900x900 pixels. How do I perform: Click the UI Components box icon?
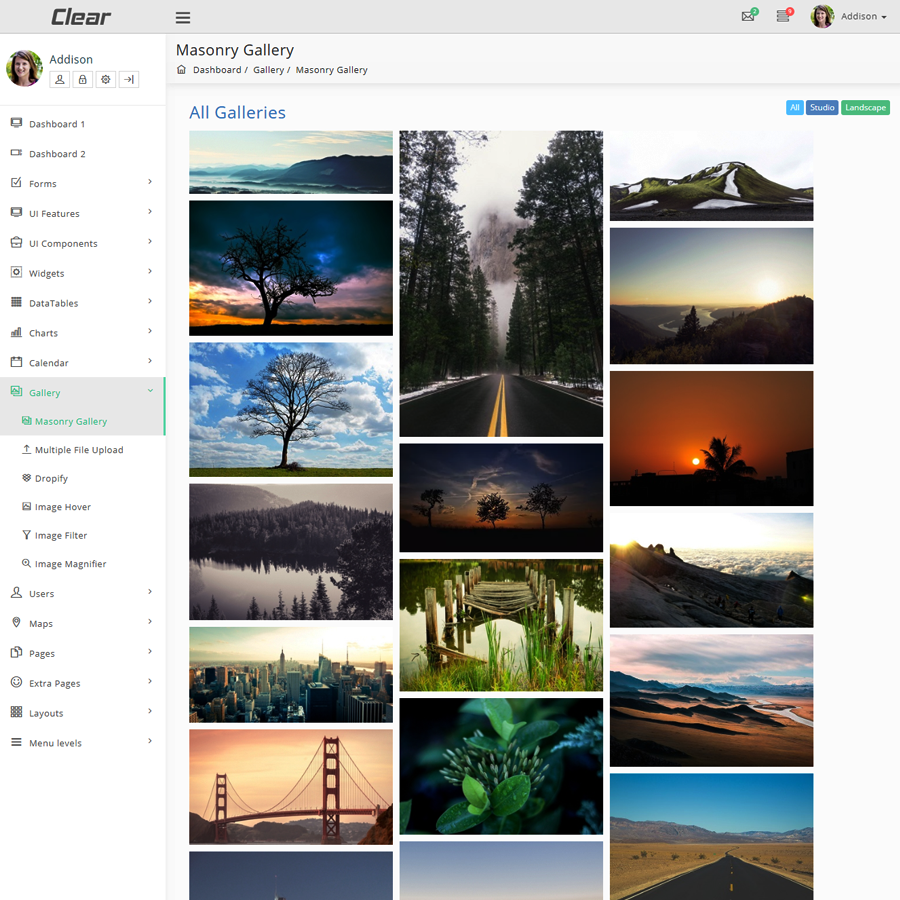(x=16, y=242)
